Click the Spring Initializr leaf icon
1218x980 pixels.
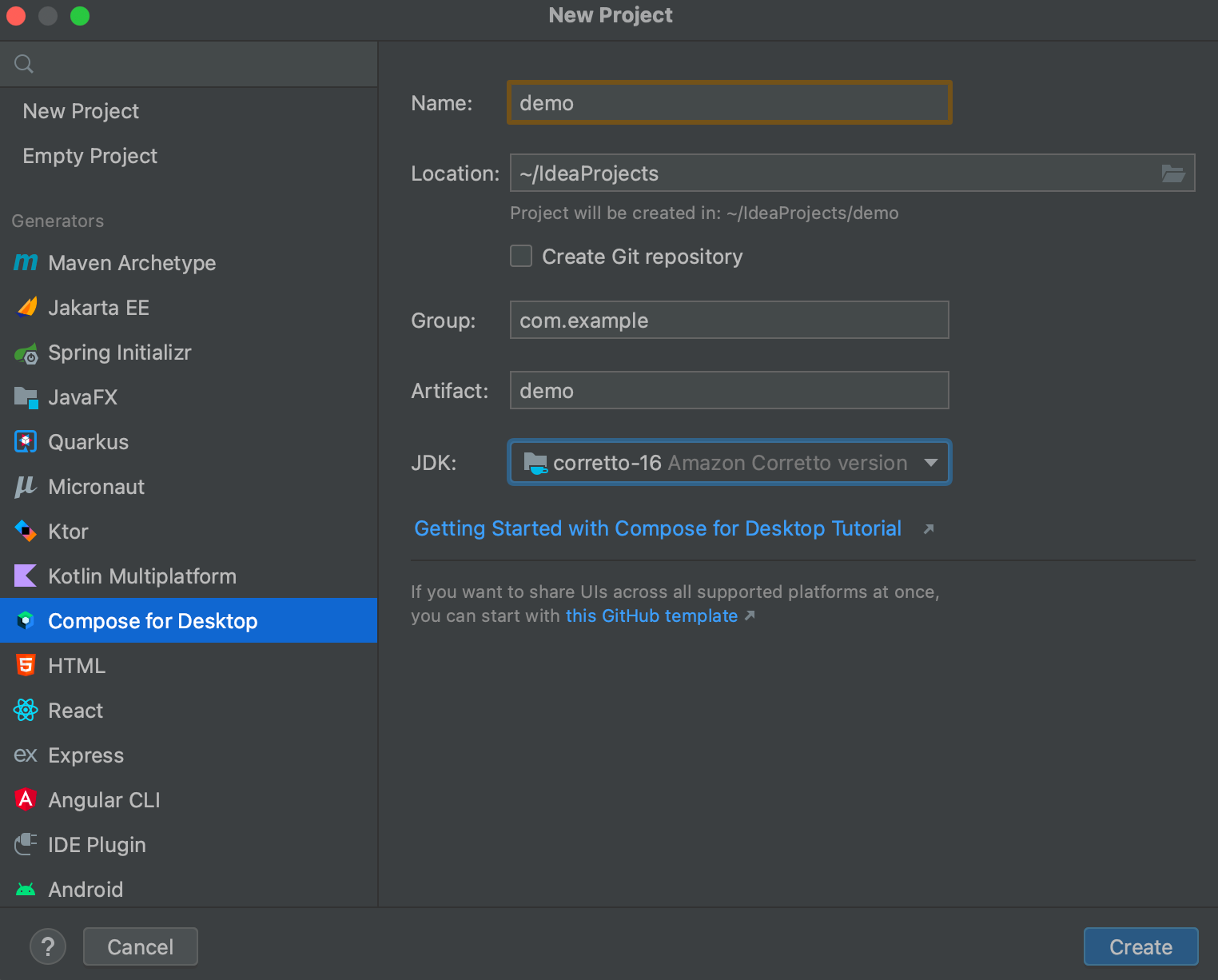coord(26,353)
